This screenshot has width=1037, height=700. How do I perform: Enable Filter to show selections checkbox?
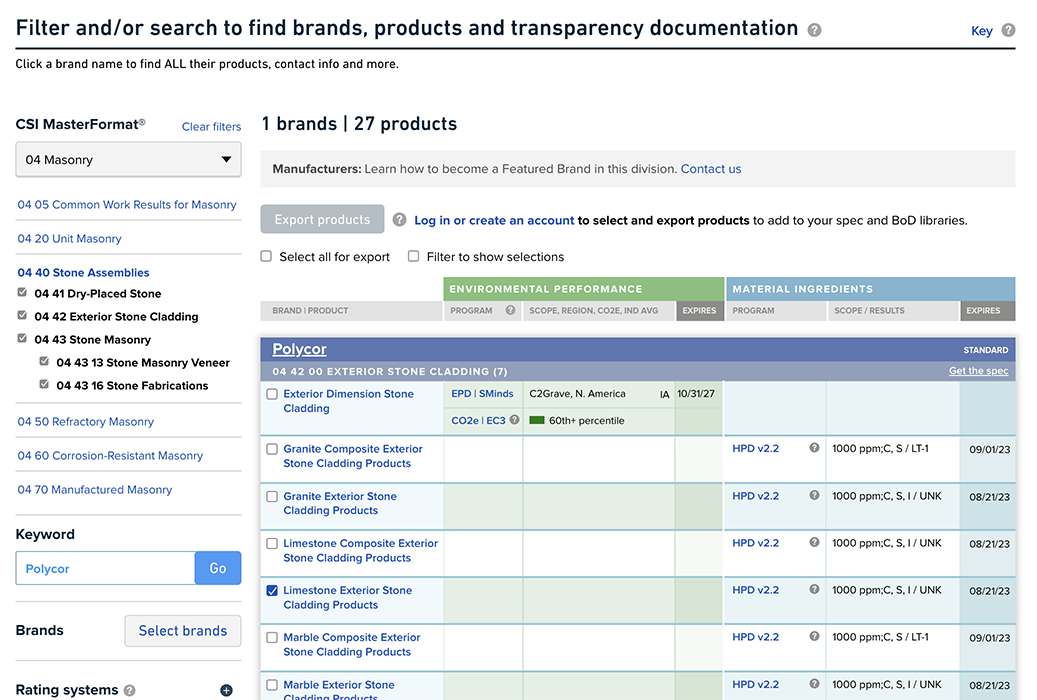pyautogui.click(x=414, y=257)
